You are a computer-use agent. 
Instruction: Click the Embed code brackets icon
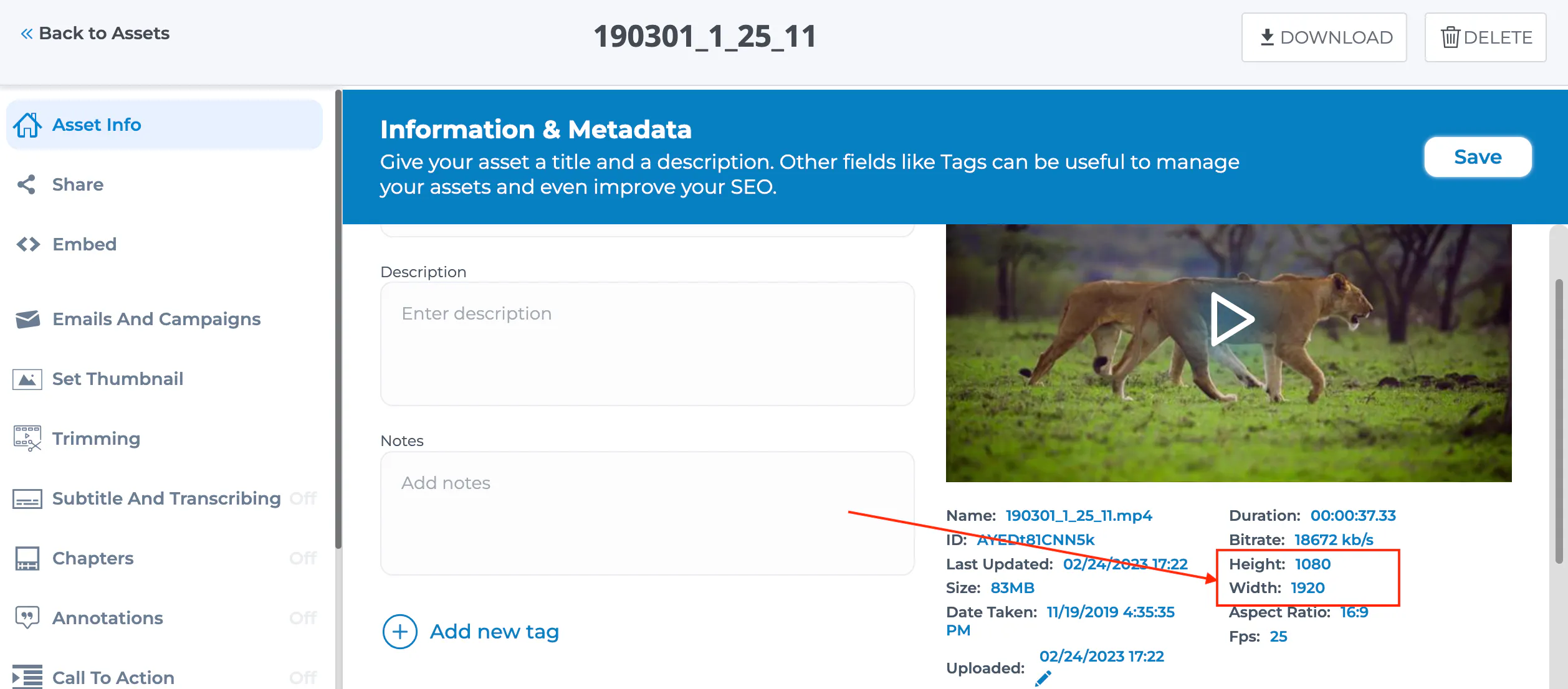tap(28, 244)
